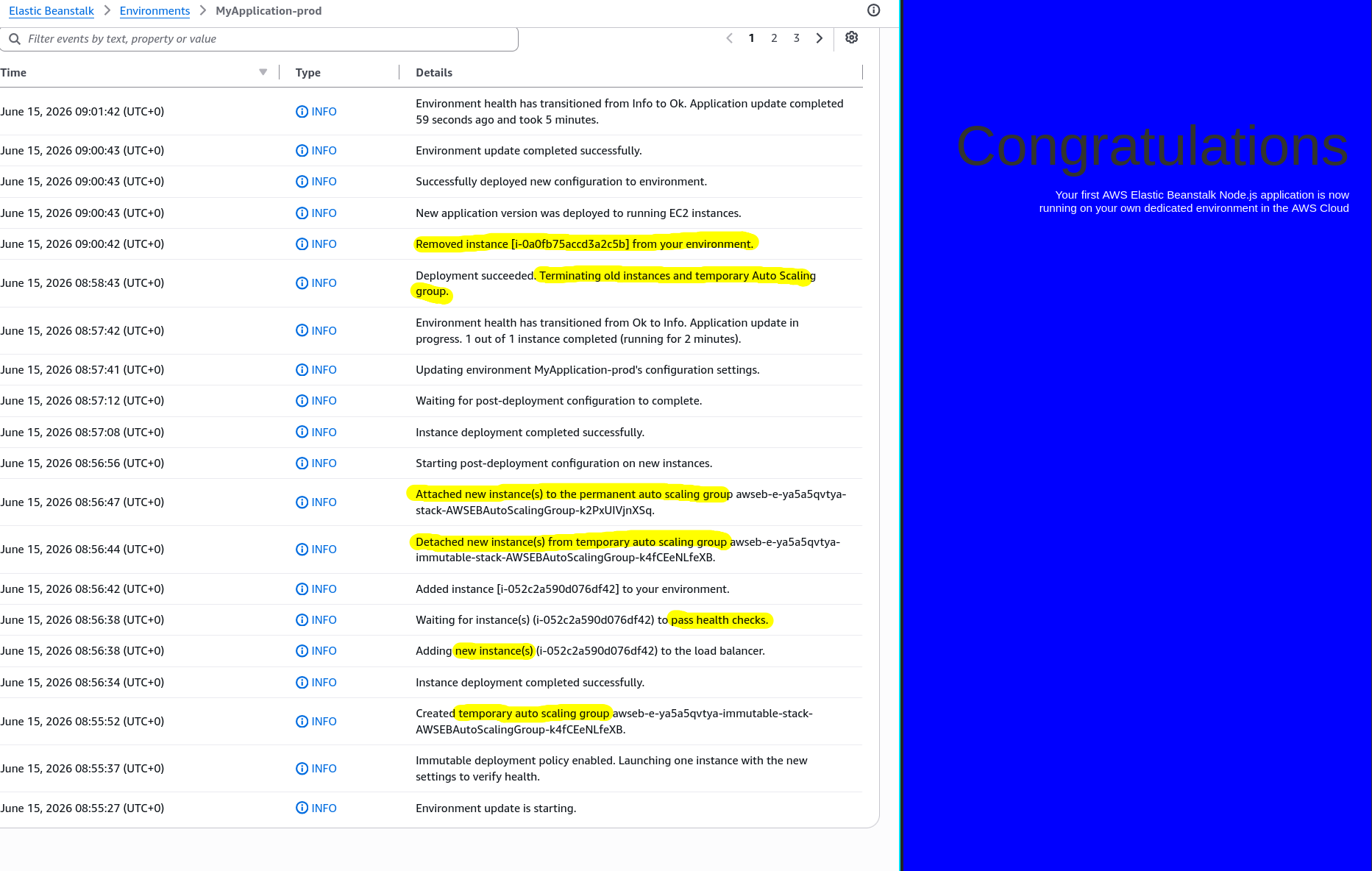Screen dimensions: 1372x871
Task: Select 'Removed instance [i-0a0fb75accd3a2c5b]' detail
Action: click(585, 244)
